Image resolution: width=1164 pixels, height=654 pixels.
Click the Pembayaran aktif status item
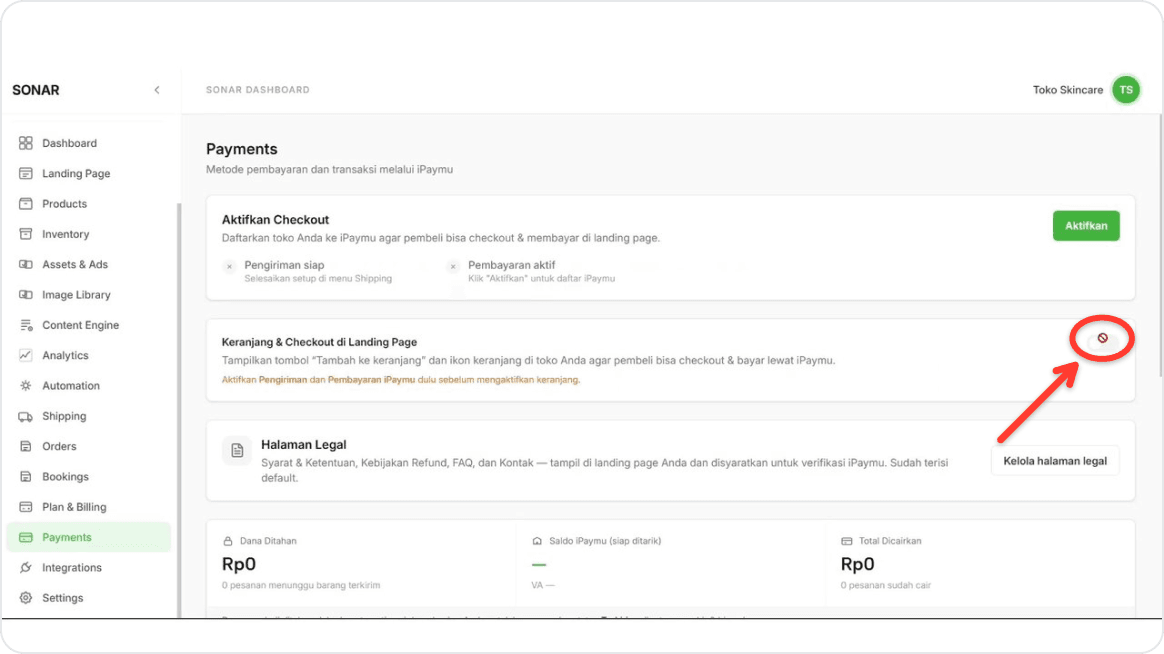click(532, 271)
